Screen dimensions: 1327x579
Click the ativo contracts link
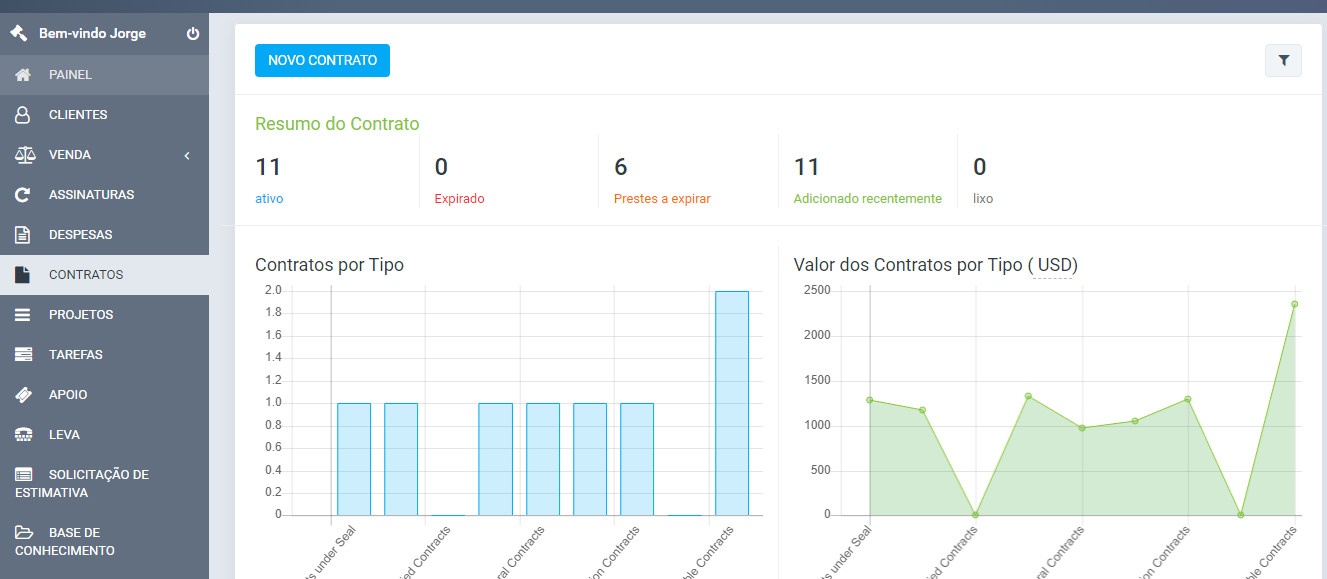[269, 198]
